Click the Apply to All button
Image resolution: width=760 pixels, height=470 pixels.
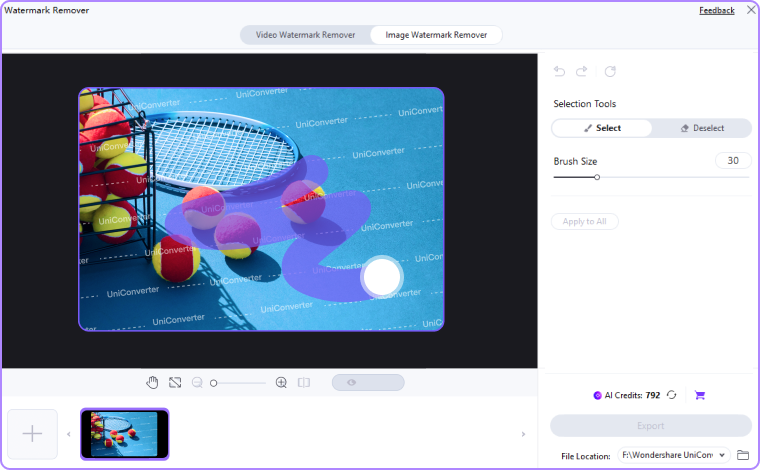pyautogui.click(x=585, y=221)
